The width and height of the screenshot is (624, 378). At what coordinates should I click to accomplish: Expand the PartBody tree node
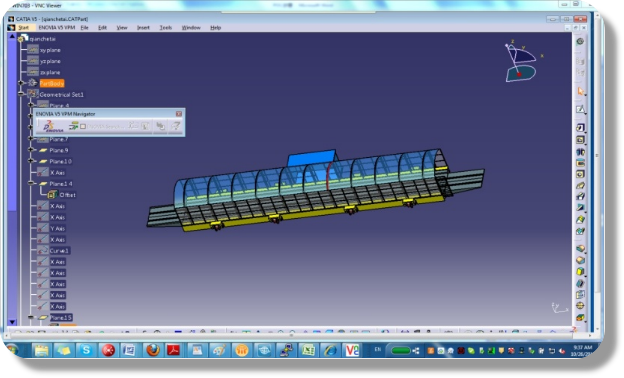[21, 83]
